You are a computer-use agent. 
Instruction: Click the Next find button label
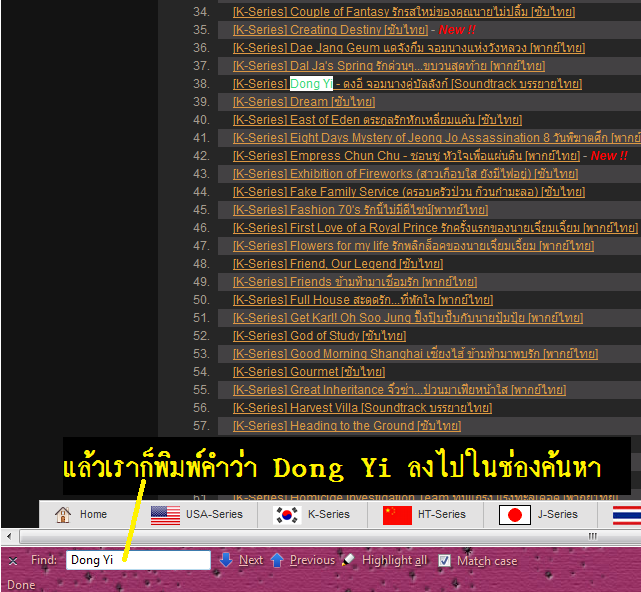251,560
